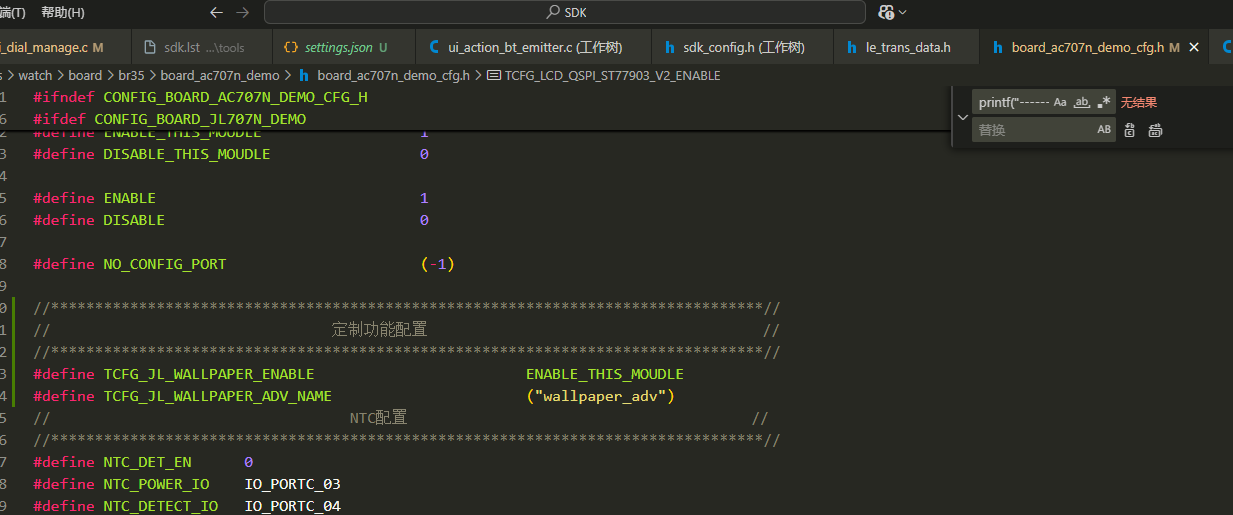This screenshot has height=515, width=1233.
Task: Collapse the replace row chevron
Action: pyautogui.click(x=962, y=116)
